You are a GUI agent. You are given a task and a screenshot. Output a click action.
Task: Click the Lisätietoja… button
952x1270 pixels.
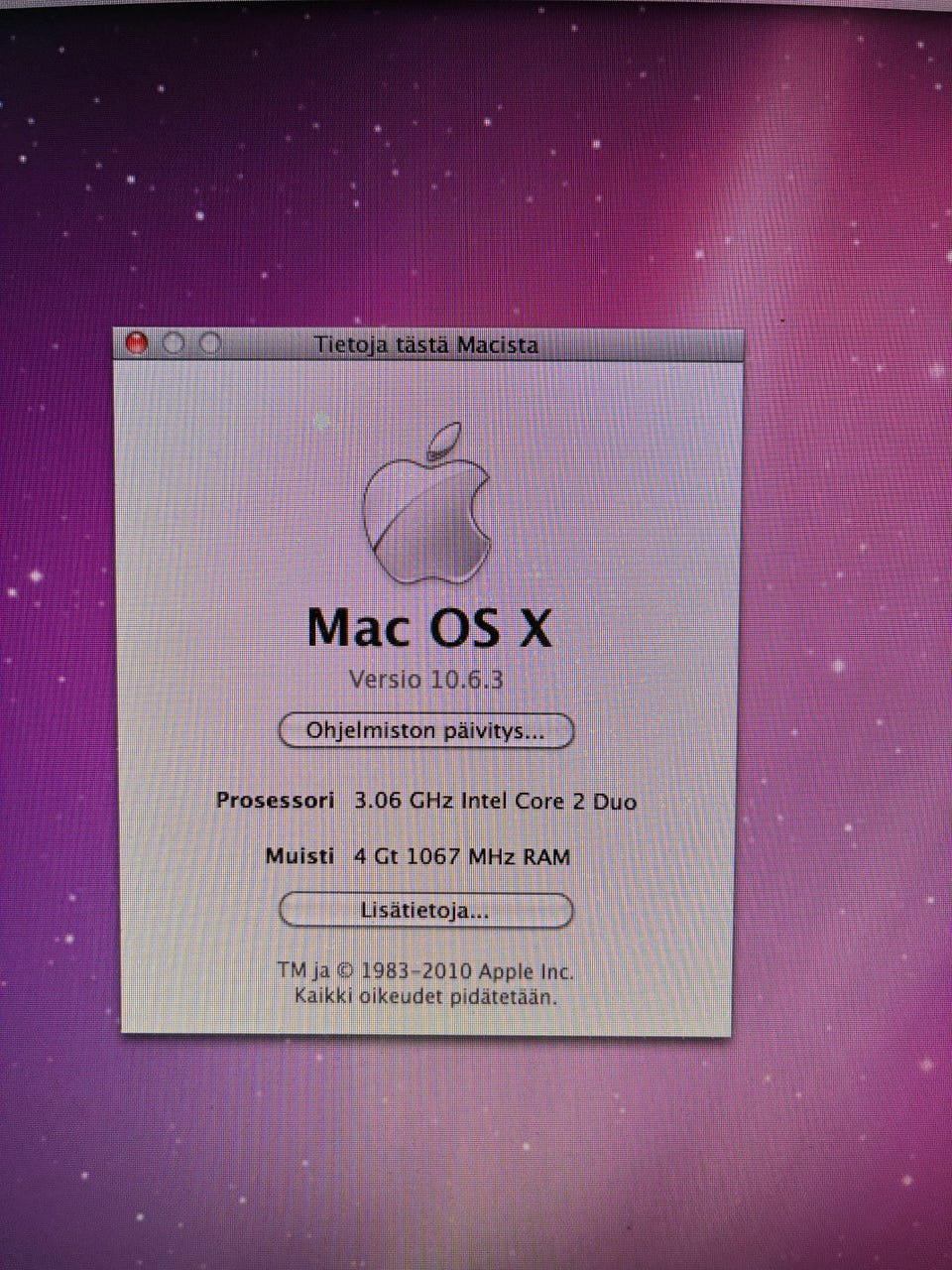click(426, 910)
